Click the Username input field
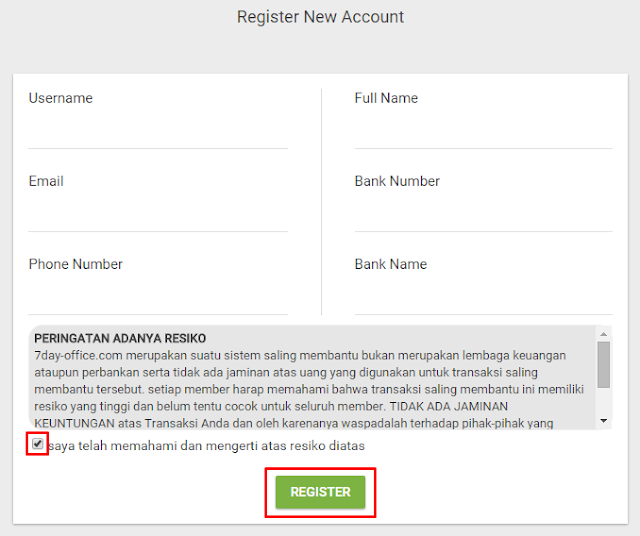 click(158, 131)
